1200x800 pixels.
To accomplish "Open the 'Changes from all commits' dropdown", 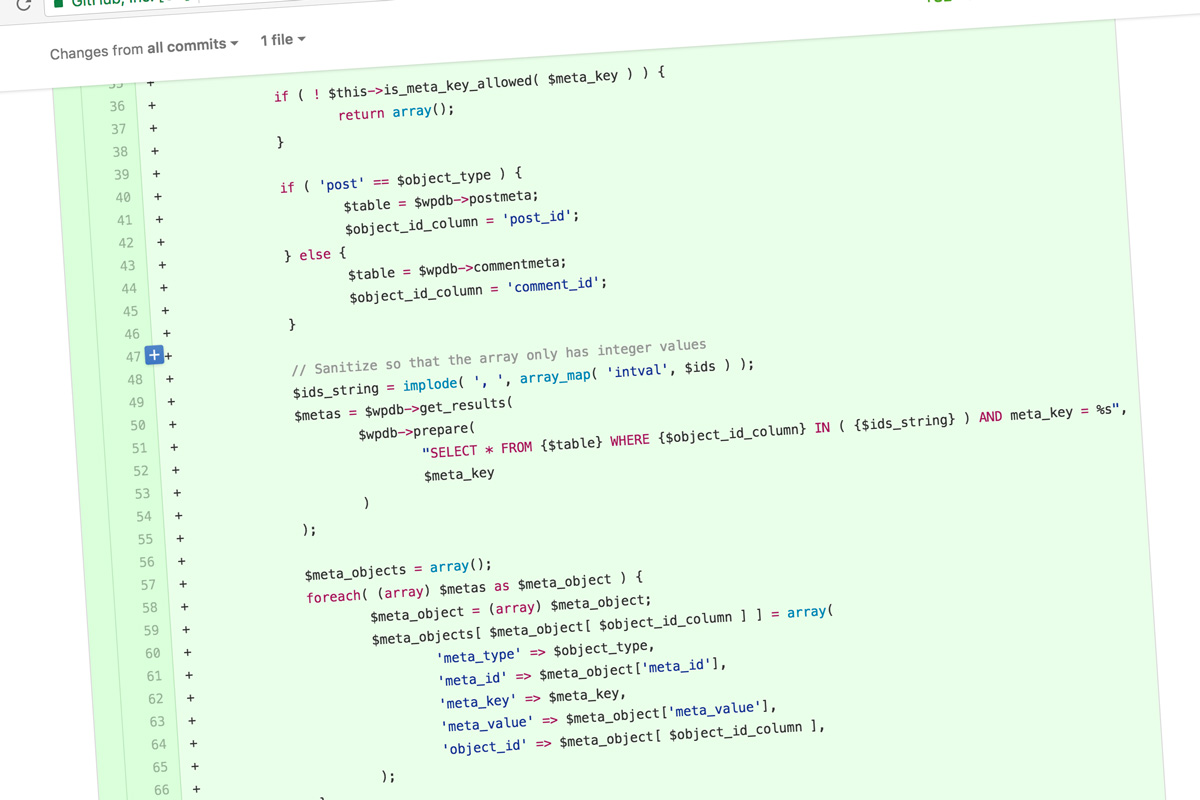I will (x=144, y=48).
